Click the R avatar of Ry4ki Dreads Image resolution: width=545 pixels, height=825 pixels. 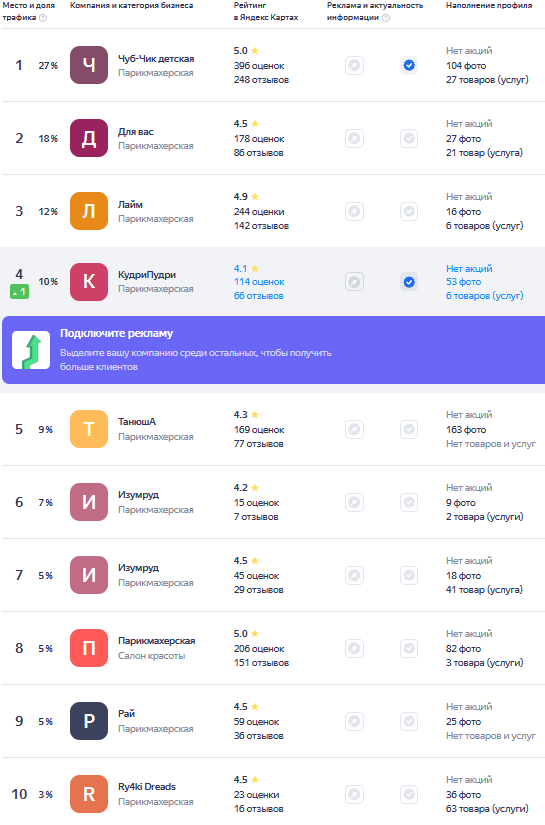pos(89,794)
